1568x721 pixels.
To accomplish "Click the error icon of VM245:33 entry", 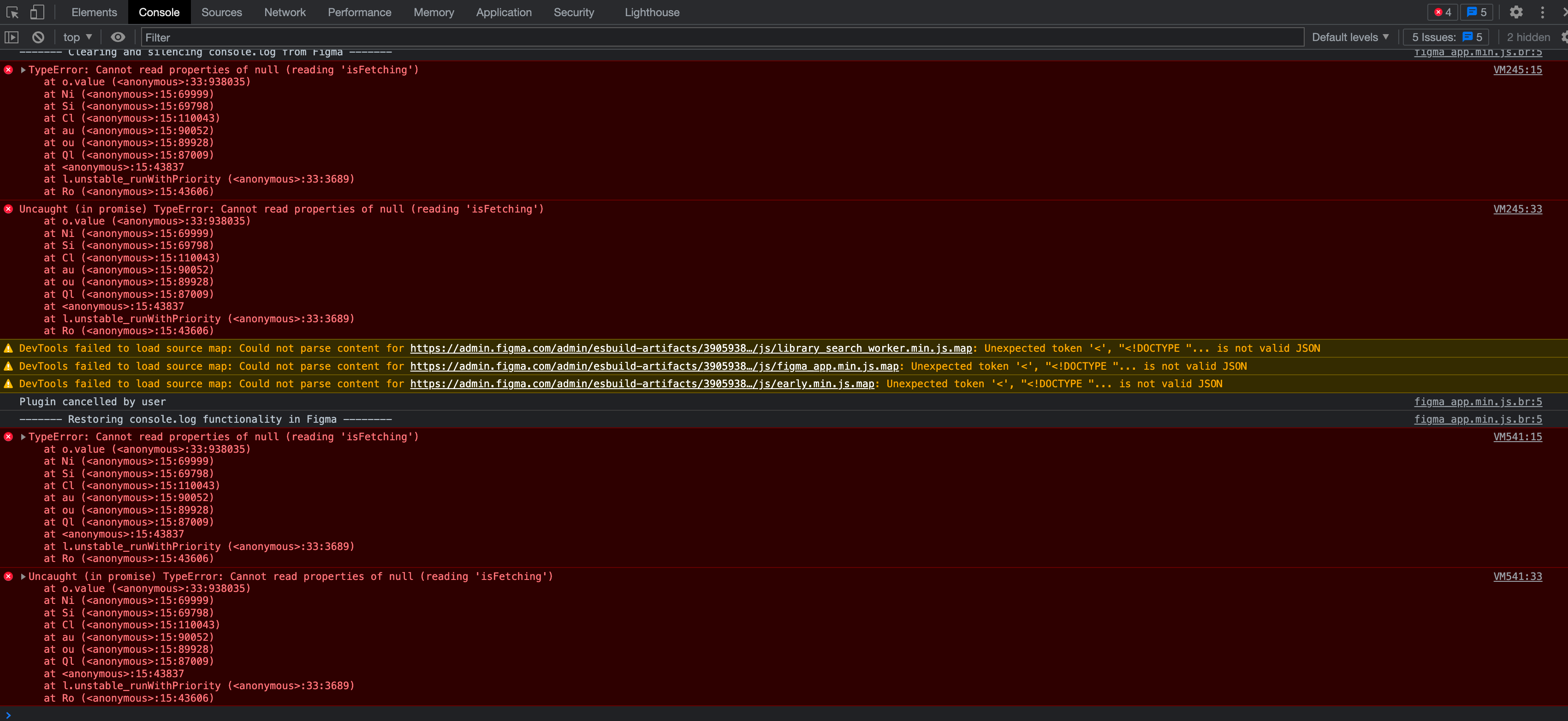I will point(8,209).
